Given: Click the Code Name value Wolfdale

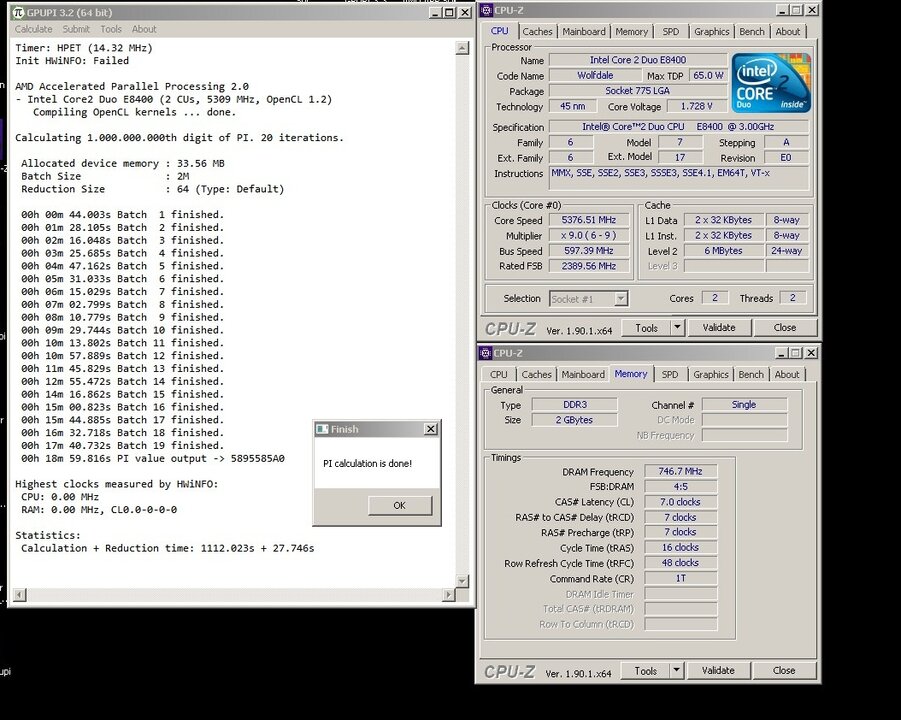Looking at the screenshot, I should tap(595, 75).
